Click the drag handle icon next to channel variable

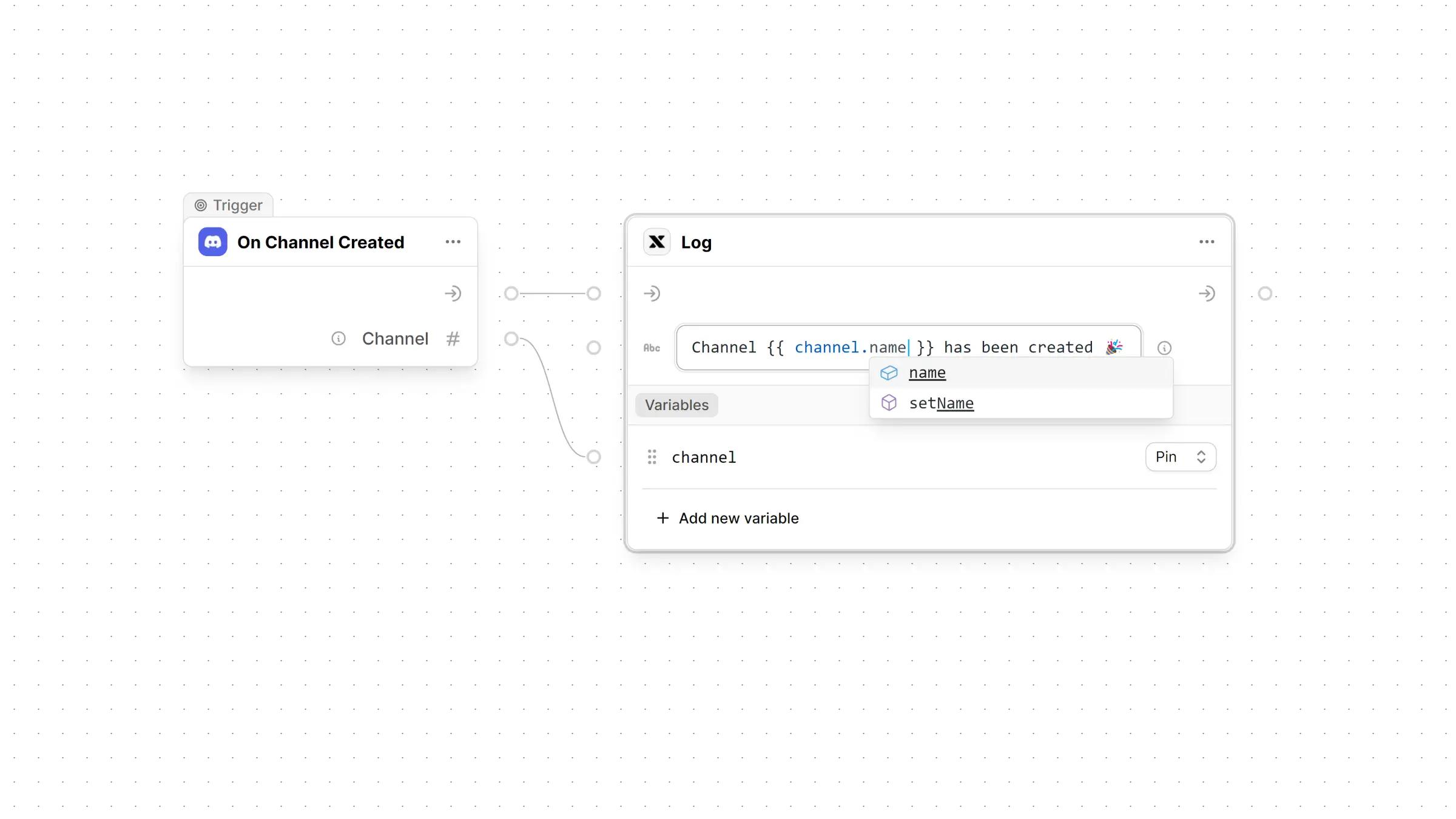coord(651,456)
